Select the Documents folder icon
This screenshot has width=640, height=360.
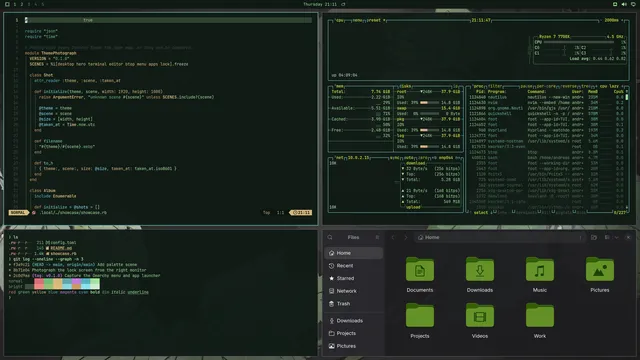(x=420, y=269)
